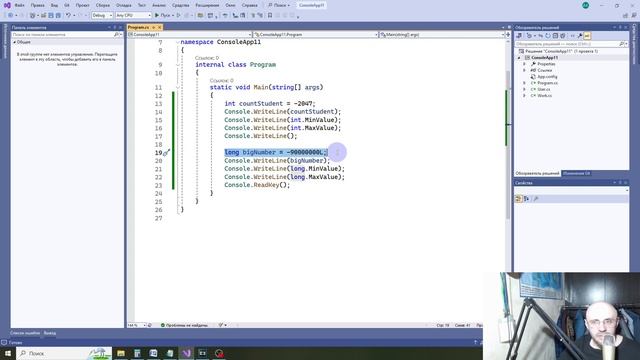This screenshot has height=360, width=640.
Task: Open the Any CPU platform dropdown
Action: pos(133,15)
